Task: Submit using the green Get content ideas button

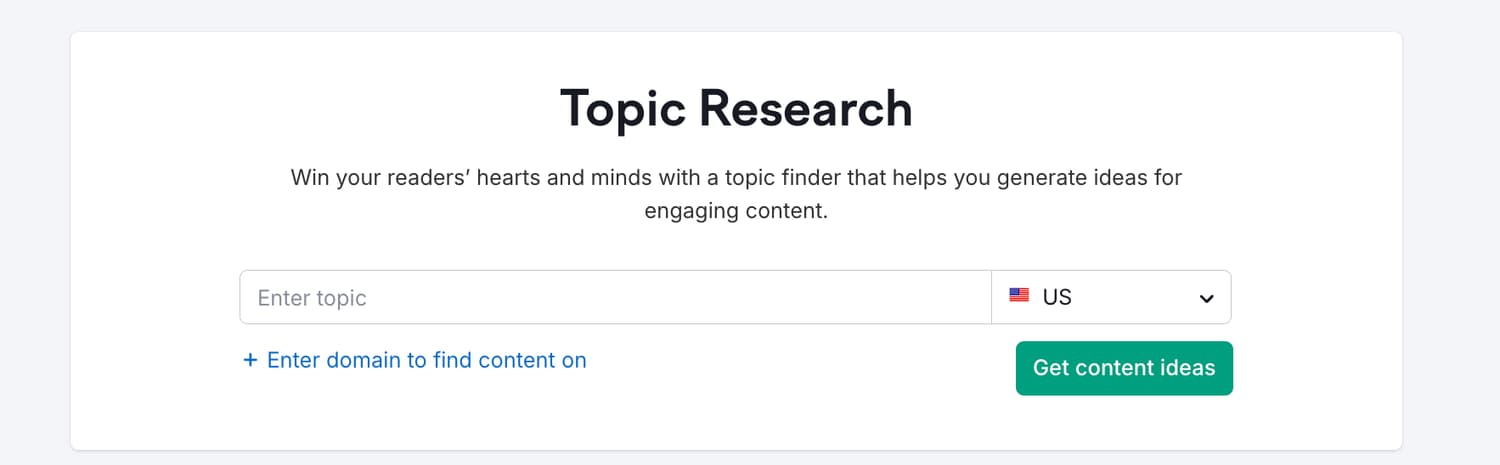Action: pyautogui.click(x=1124, y=368)
